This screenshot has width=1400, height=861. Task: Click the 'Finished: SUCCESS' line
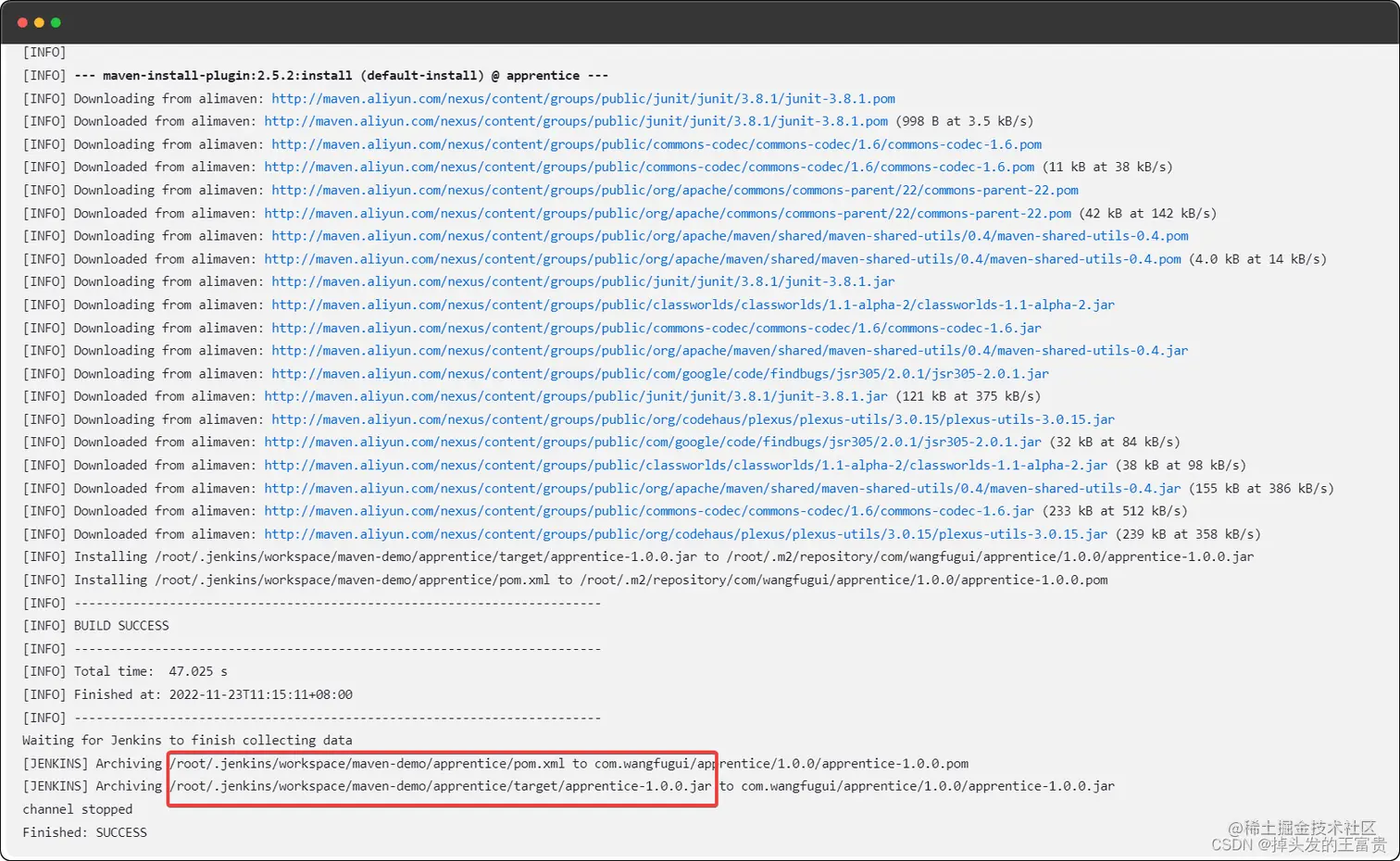(x=84, y=832)
